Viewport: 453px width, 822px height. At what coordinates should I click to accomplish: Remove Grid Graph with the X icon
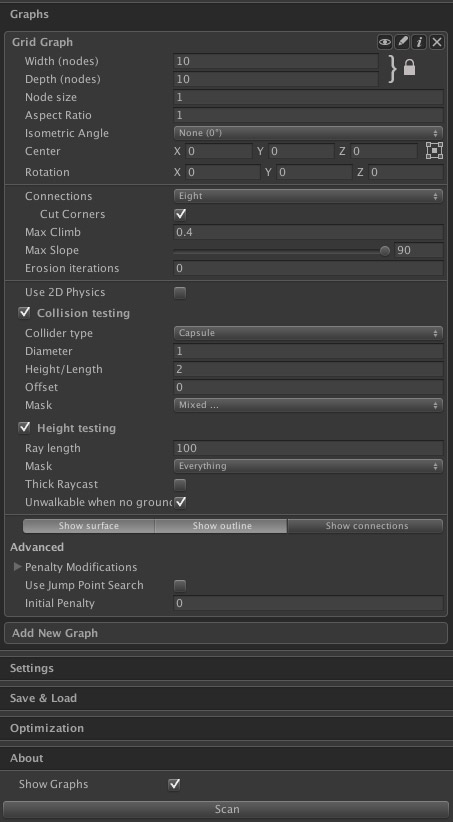tap(437, 42)
